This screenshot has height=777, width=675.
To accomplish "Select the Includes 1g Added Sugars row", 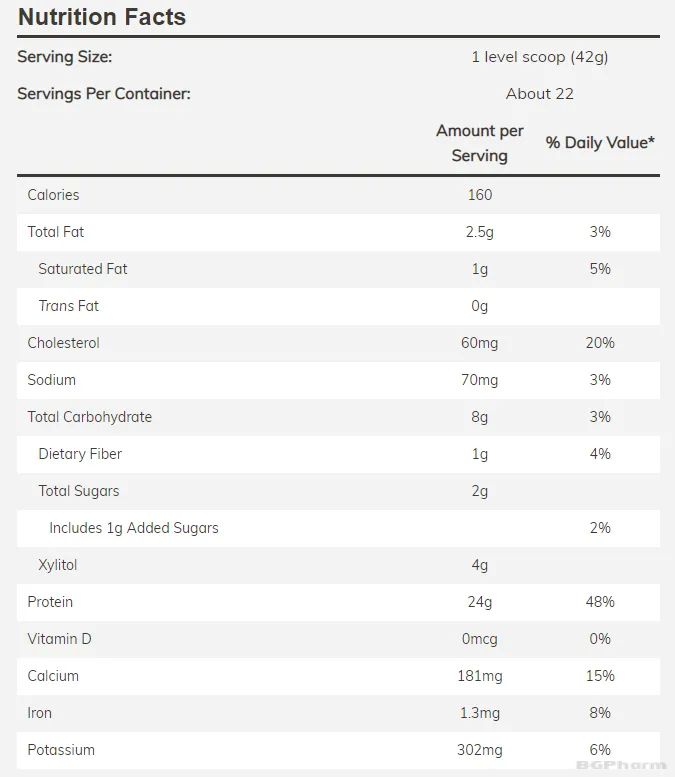I will (338, 528).
